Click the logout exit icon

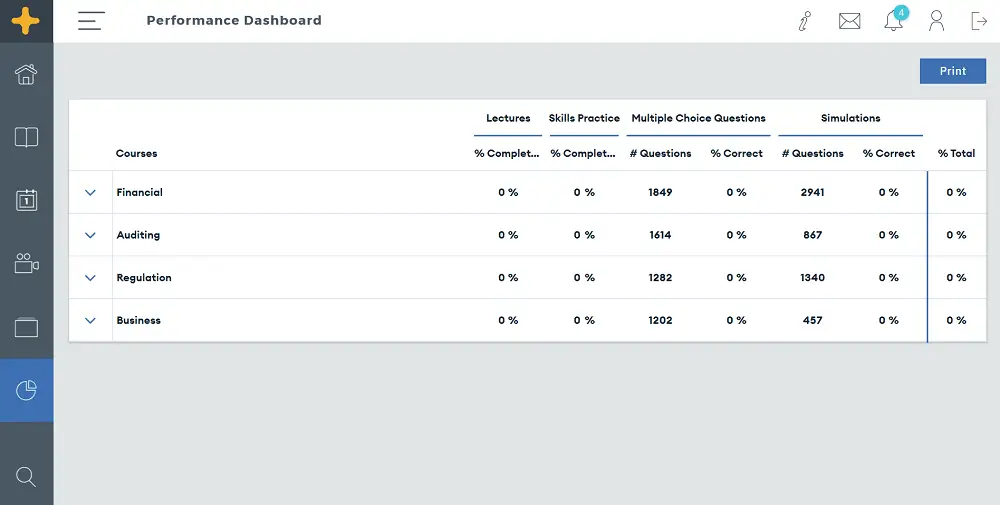979,20
